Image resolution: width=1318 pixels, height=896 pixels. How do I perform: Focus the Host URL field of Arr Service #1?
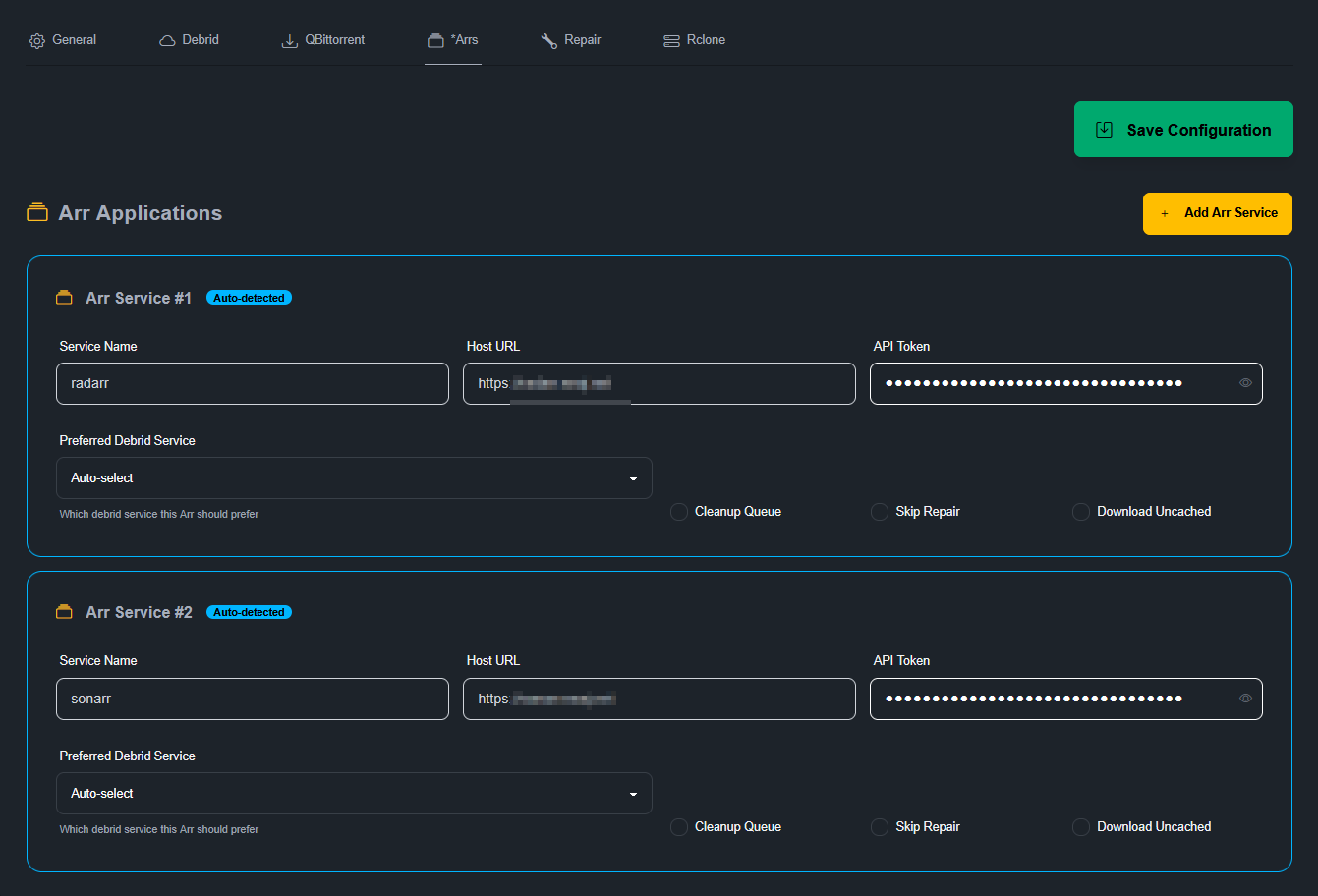click(659, 383)
